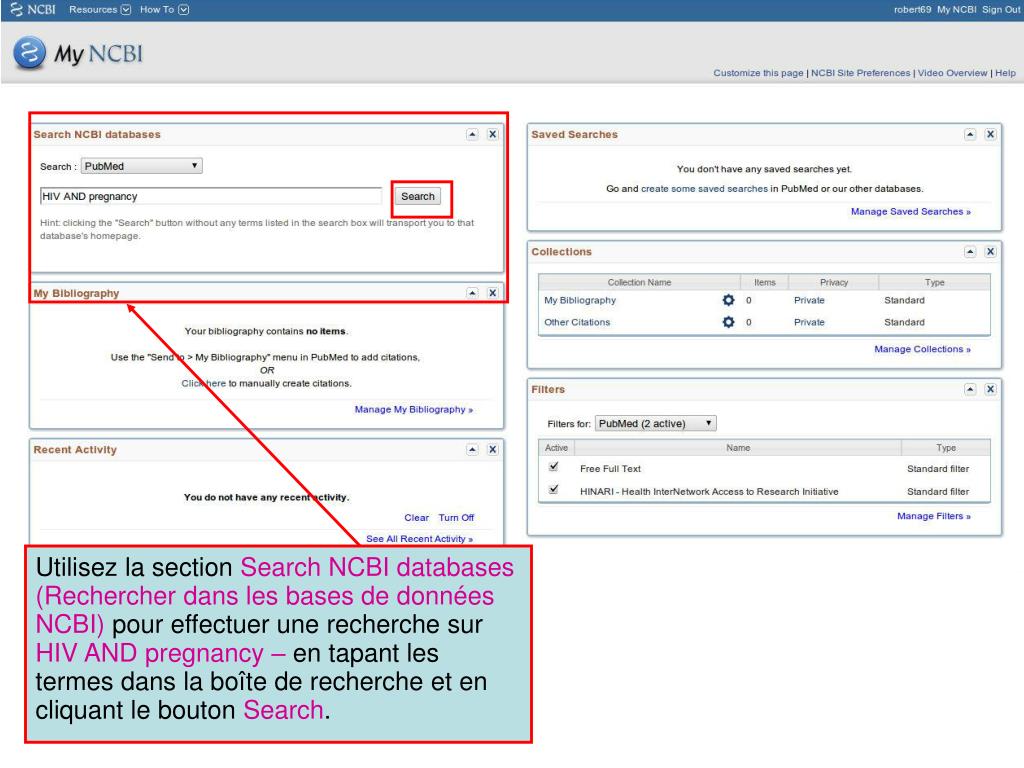This screenshot has height=768, width=1024.
Task: Open settings gear for Other Citations collection
Action: pos(728,322)
